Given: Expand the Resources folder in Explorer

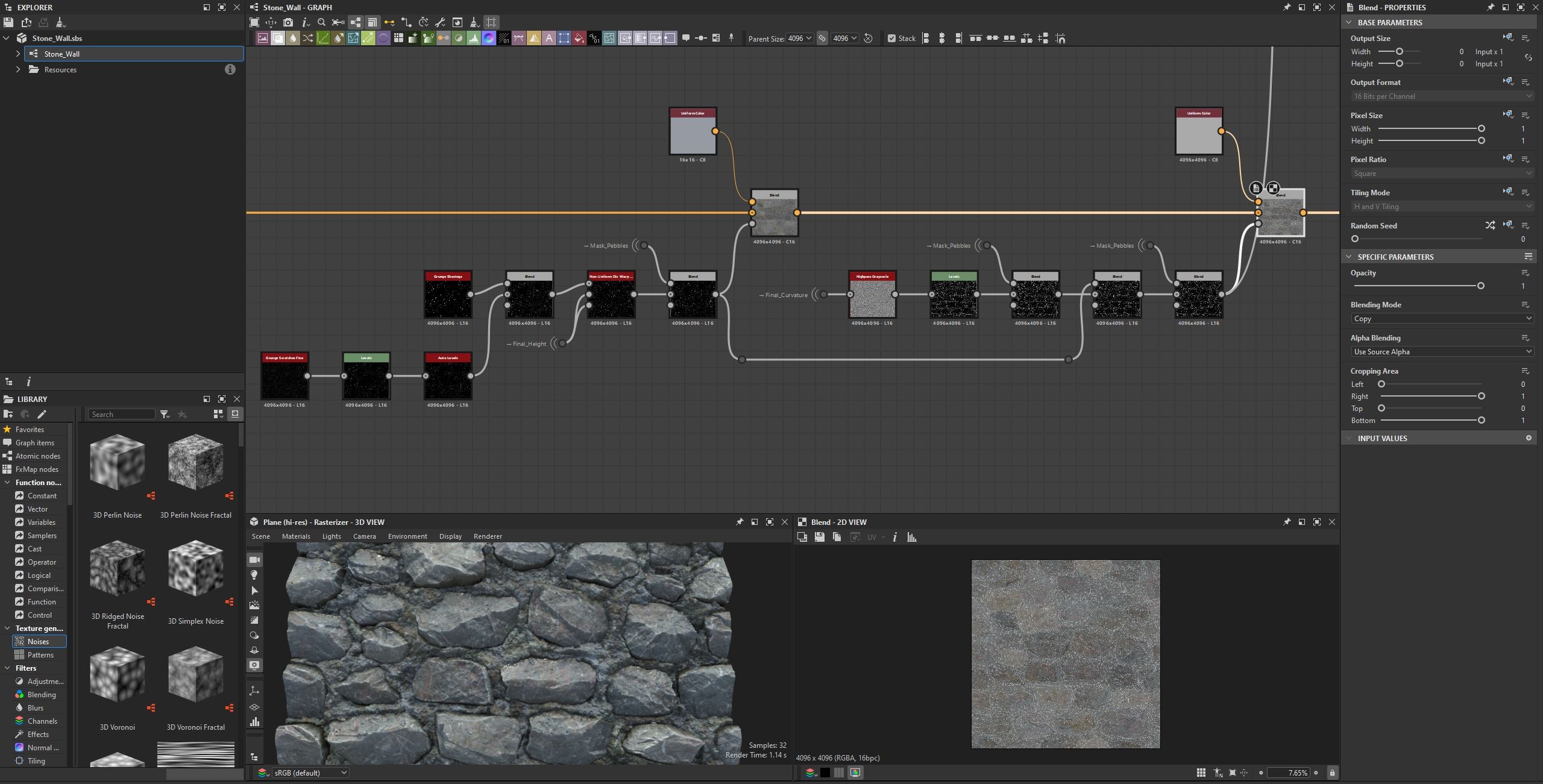Looking at the screenshot, I should pyautogui.click(x=18, y=69).
